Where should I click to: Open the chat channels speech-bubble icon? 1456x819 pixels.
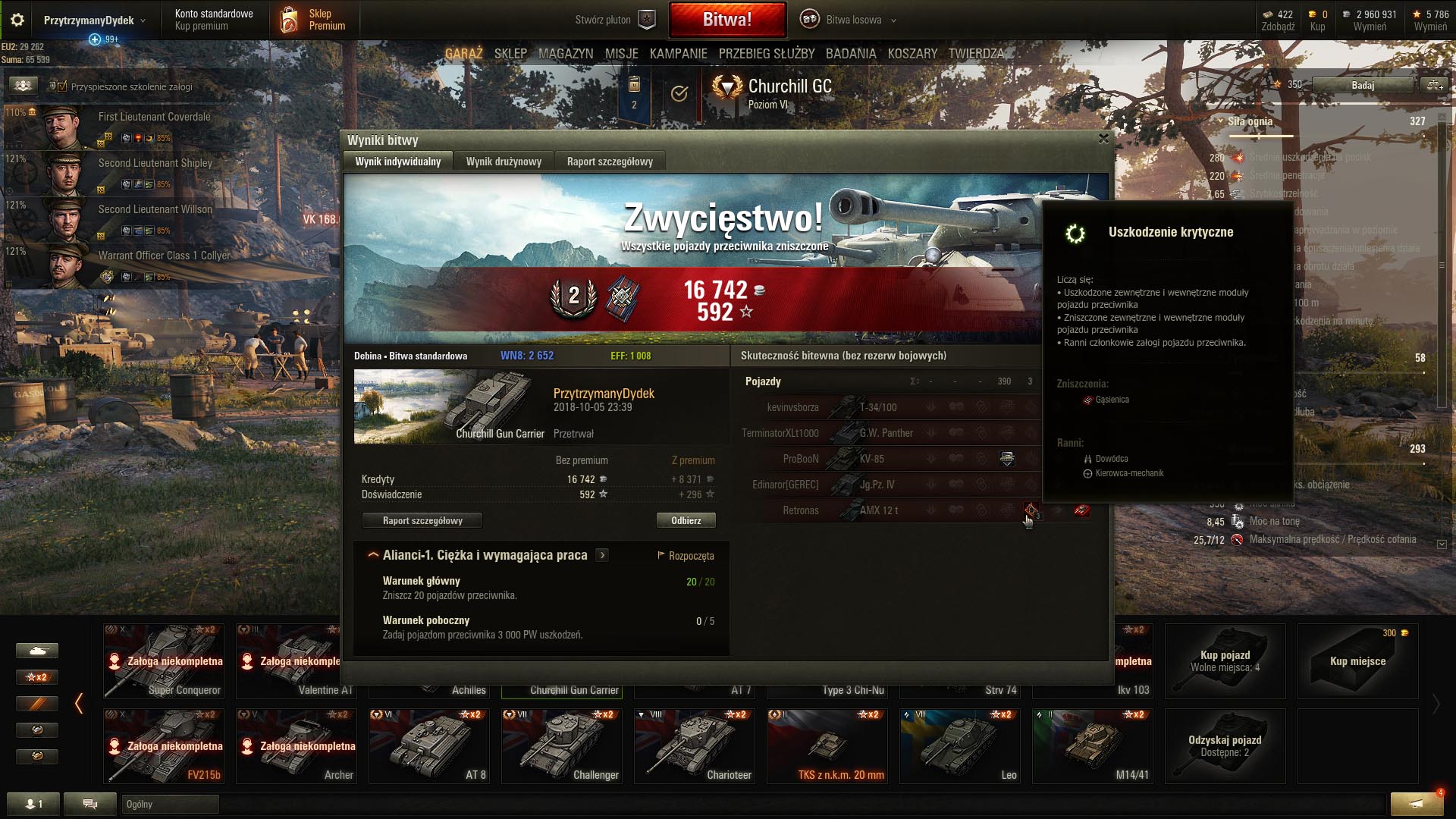(90, 804)
